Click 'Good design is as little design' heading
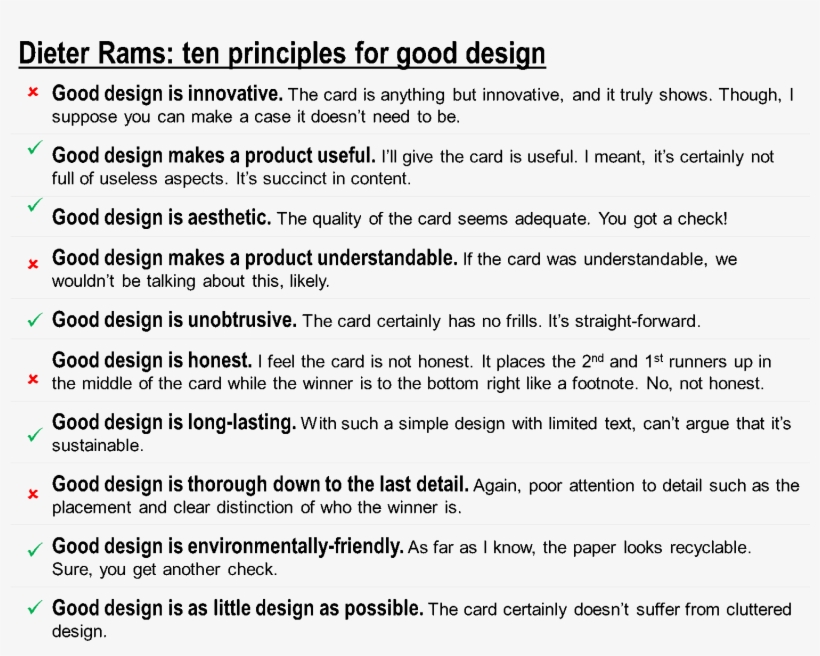This screenshot has width=820, height=656. pyautogui.click(x=237, y=608)
